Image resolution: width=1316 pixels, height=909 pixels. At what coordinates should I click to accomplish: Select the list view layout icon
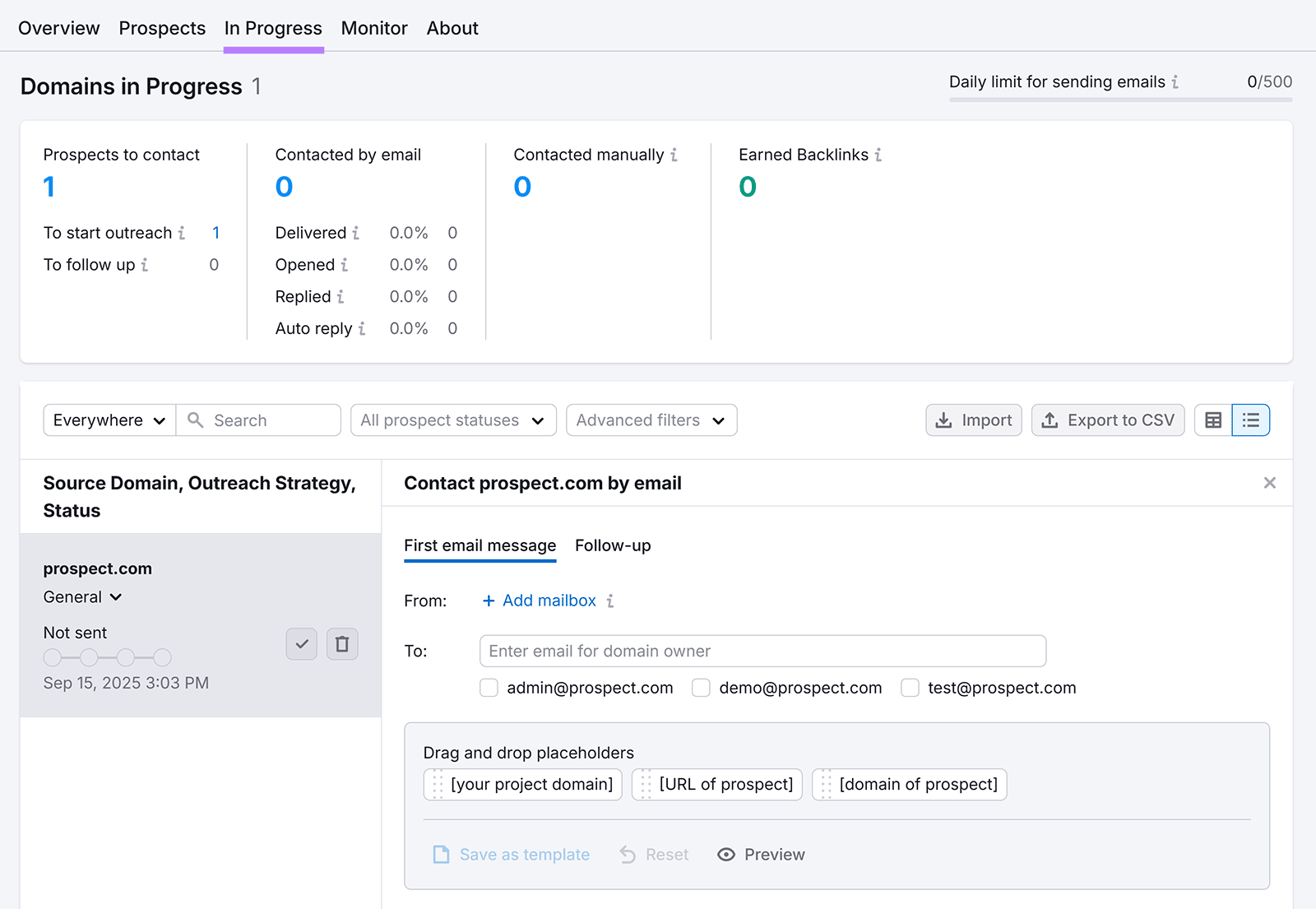click(1250, 420)
